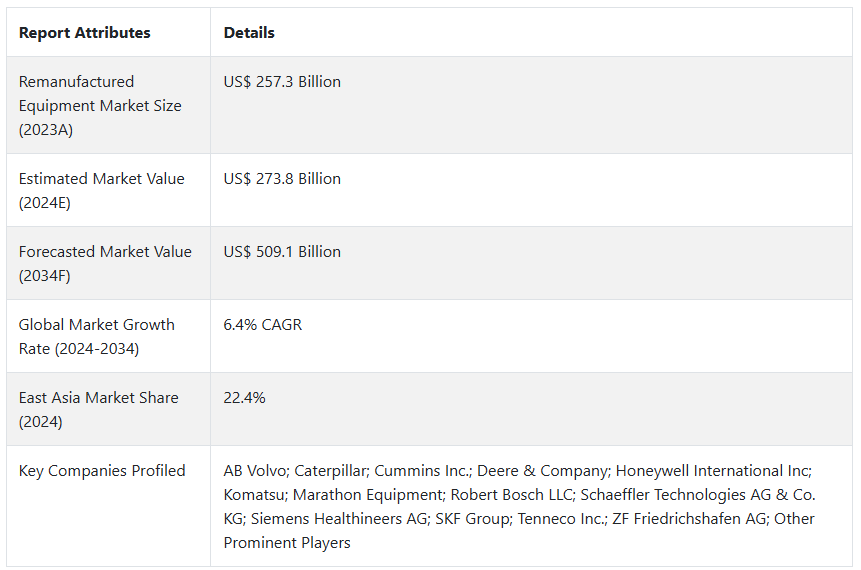Click the AB Volvo company name
This screenshot has height=570, width=861.
[x=254, y=471]
